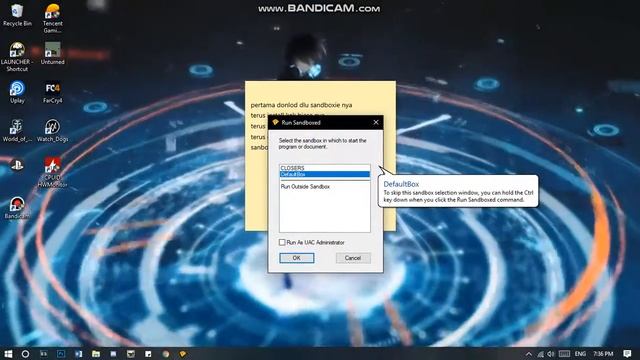Confirm with the OK button
This screenshot has height=360, width=640.
(297, 258)
